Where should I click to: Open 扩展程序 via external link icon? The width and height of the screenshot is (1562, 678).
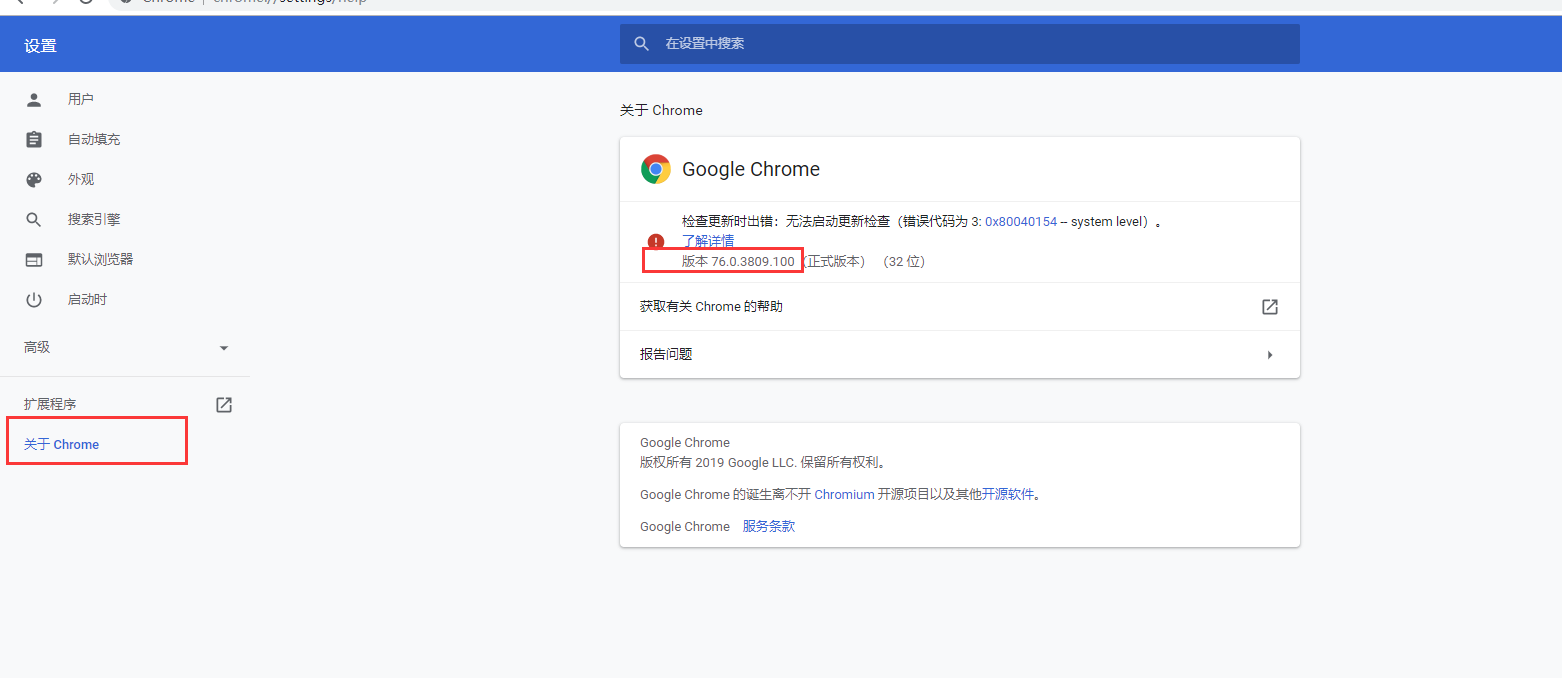[223, 404]
